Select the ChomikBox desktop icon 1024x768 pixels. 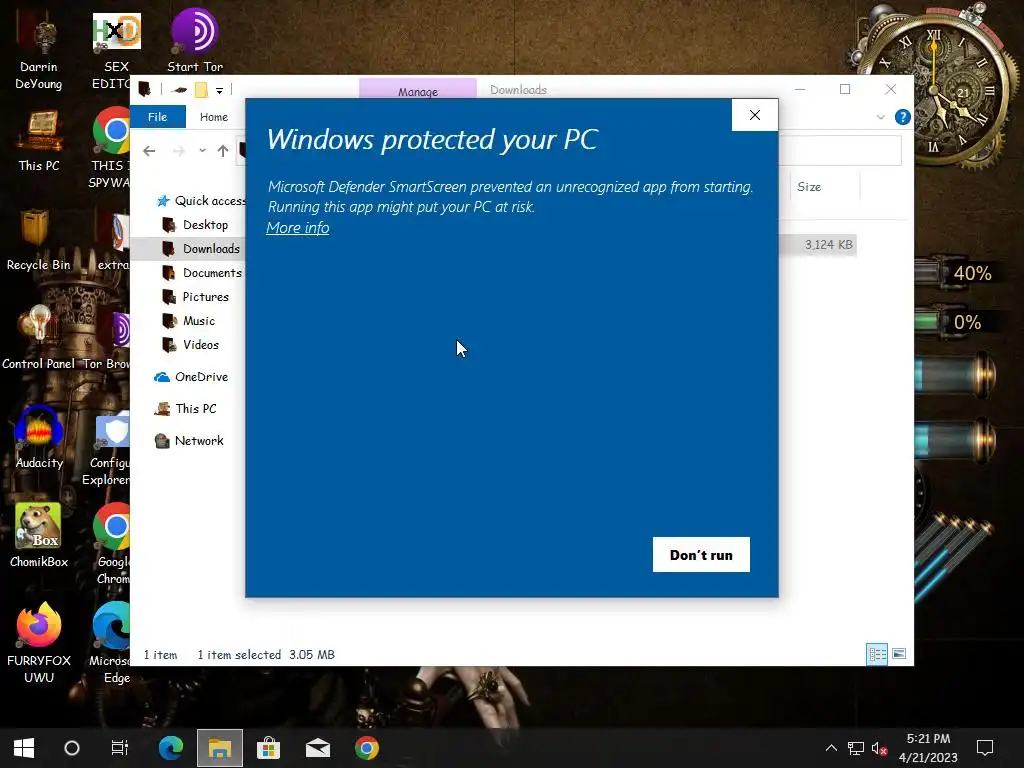39,536
